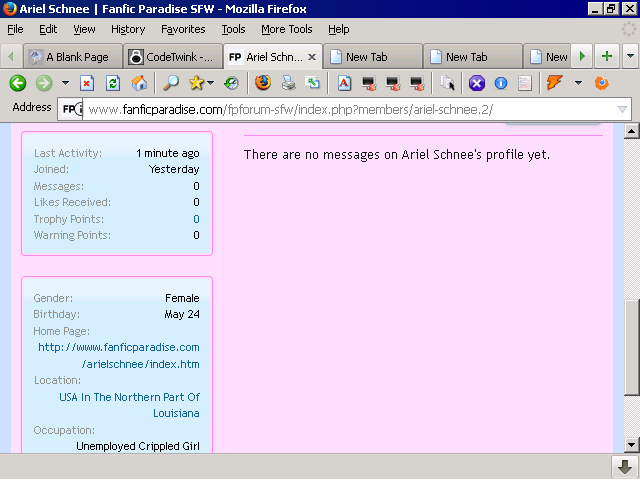Click the status bar download arrow button

(x=624, y=467)
